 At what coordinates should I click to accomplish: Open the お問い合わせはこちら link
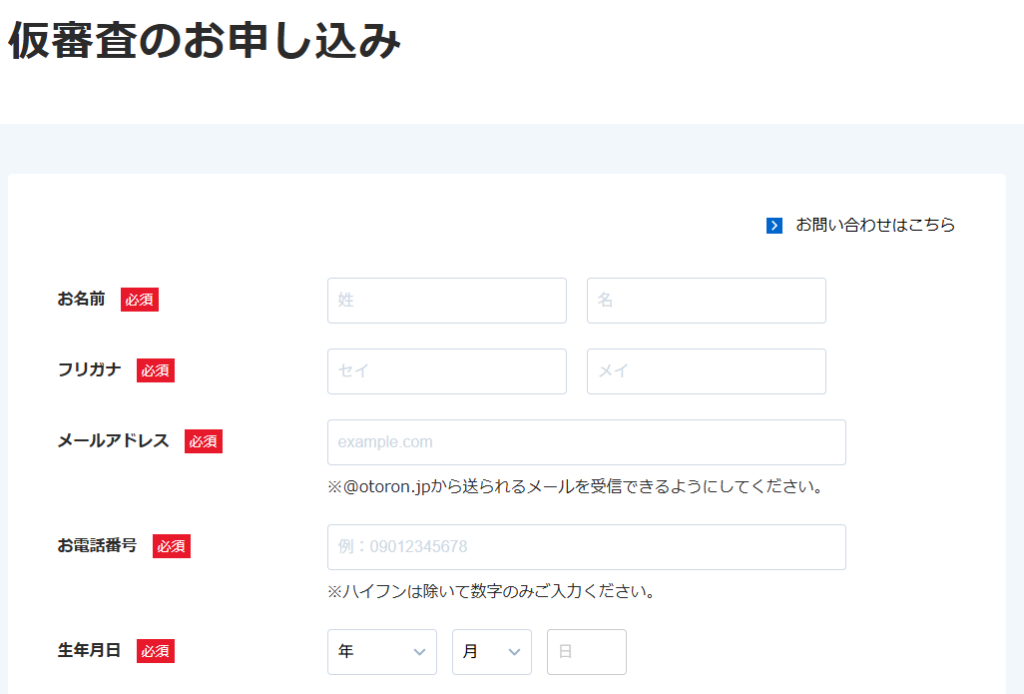(x=875, y=225)
